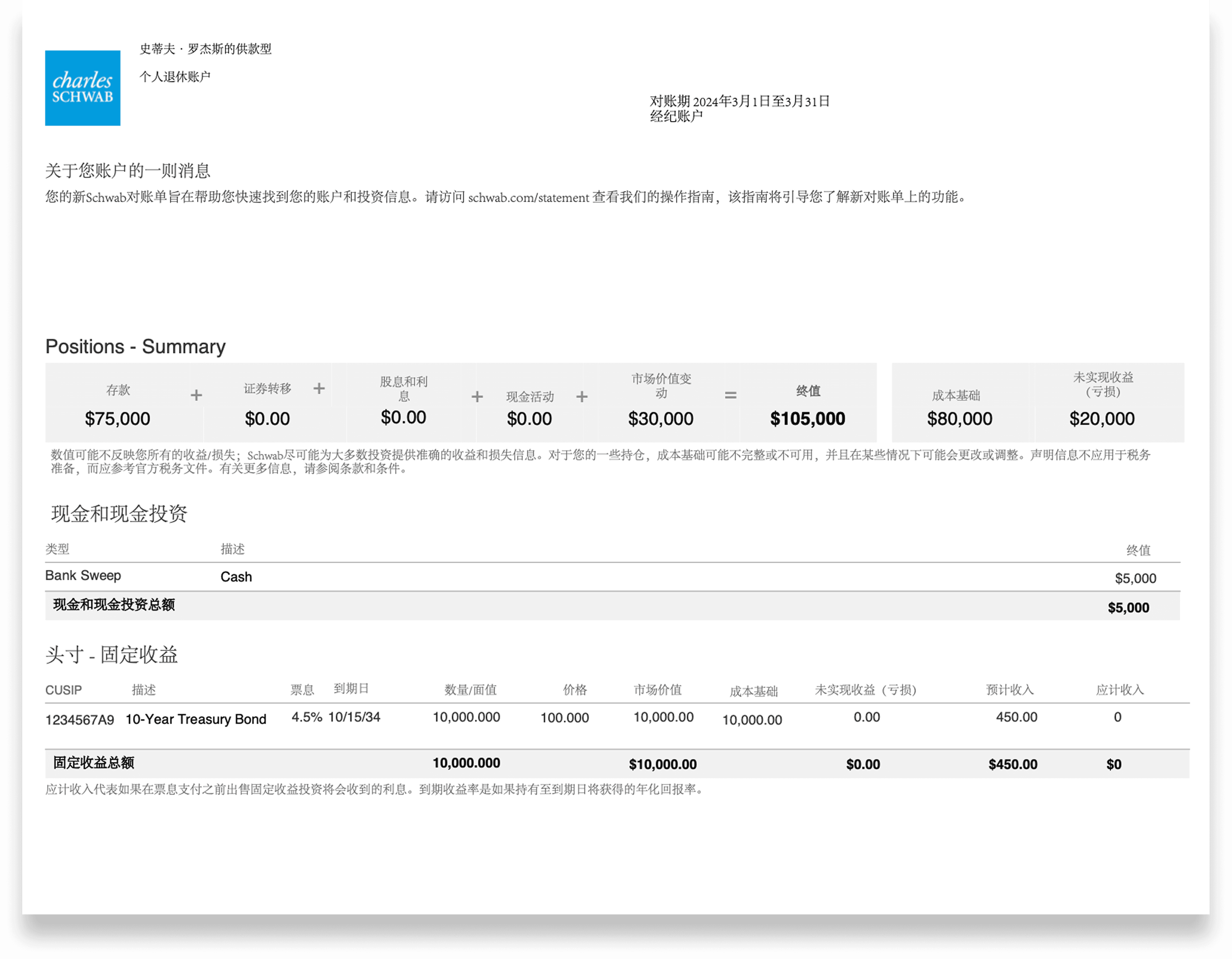Screen dimensions: 1232x959
Task: Click the $20,000 unrealized gain amount
Action: (x=1101, y=418)
